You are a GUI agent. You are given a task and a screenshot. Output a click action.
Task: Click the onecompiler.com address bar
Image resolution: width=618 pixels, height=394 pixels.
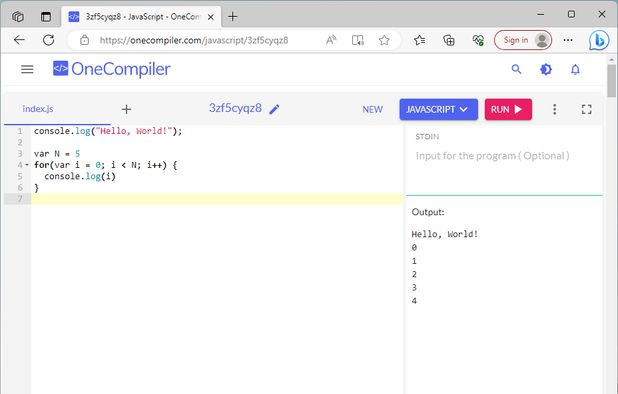(x=194, y=40)
